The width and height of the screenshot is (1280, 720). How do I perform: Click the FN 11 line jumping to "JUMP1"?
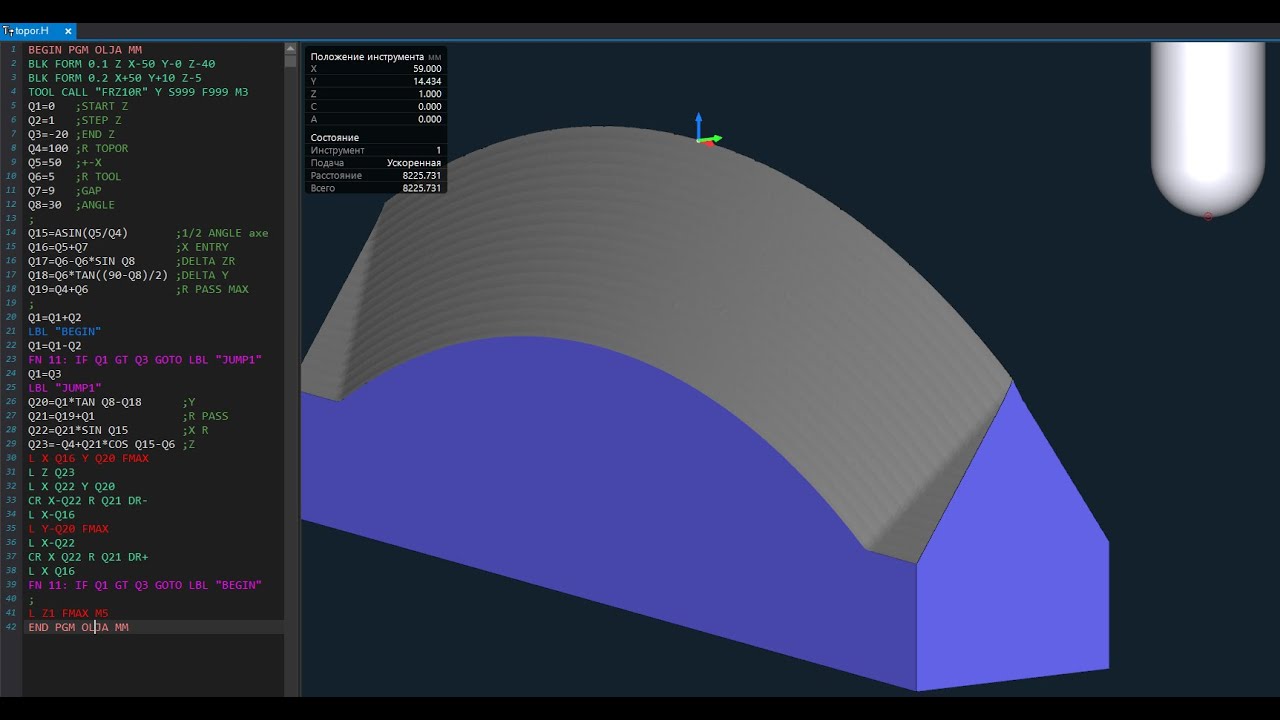click(x=145, y=359)
